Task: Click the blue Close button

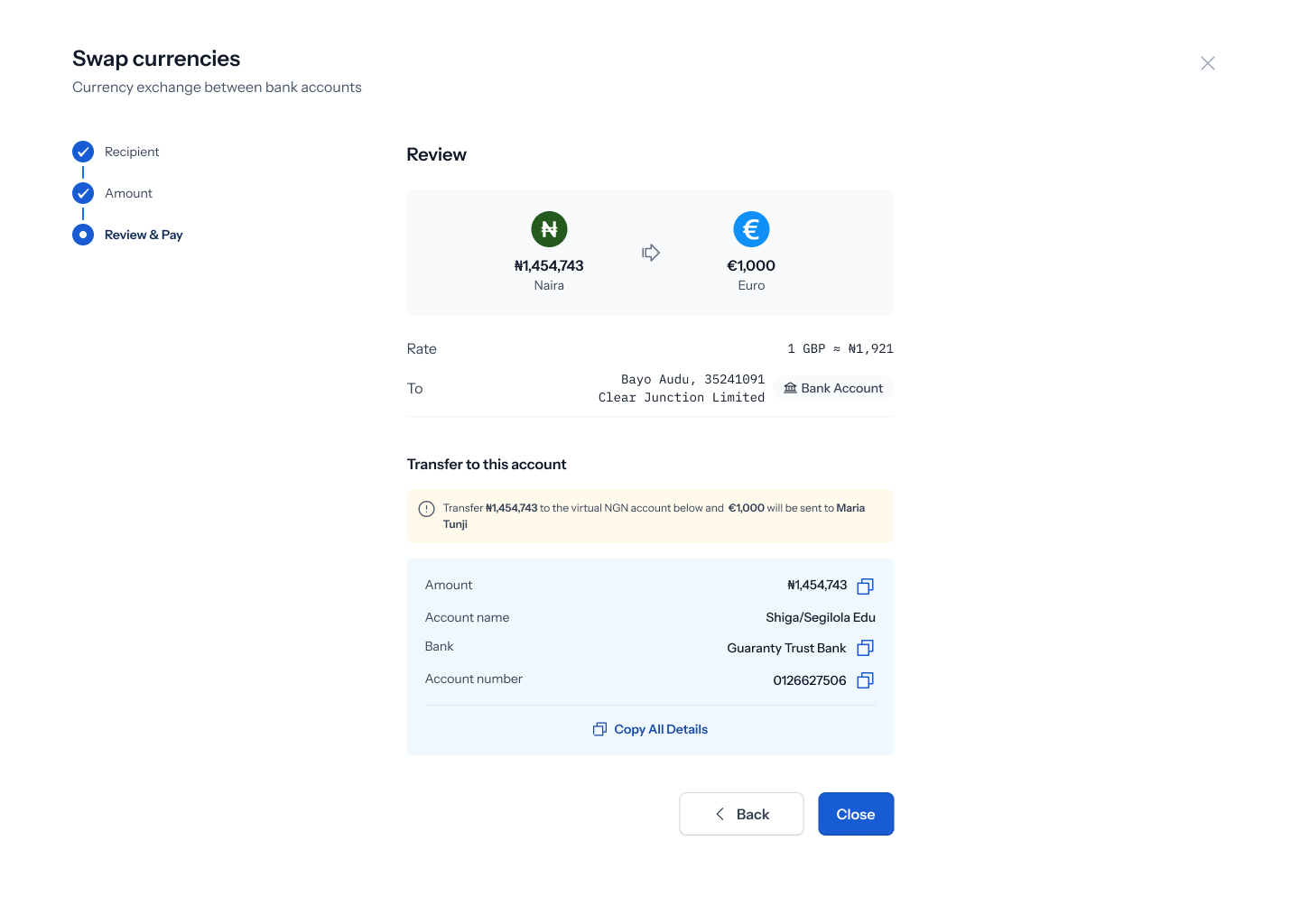Action: tap(856, 814)
